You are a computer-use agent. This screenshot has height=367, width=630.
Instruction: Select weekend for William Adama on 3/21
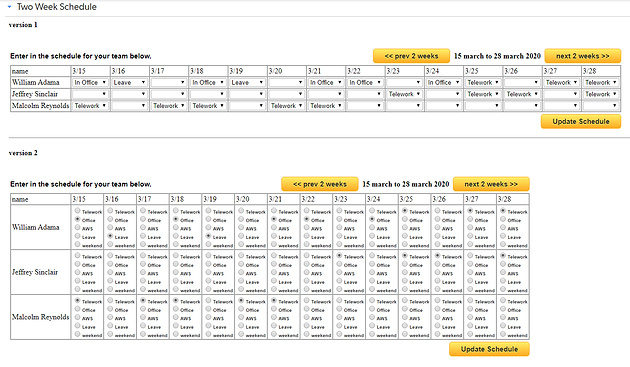[274, 244]
